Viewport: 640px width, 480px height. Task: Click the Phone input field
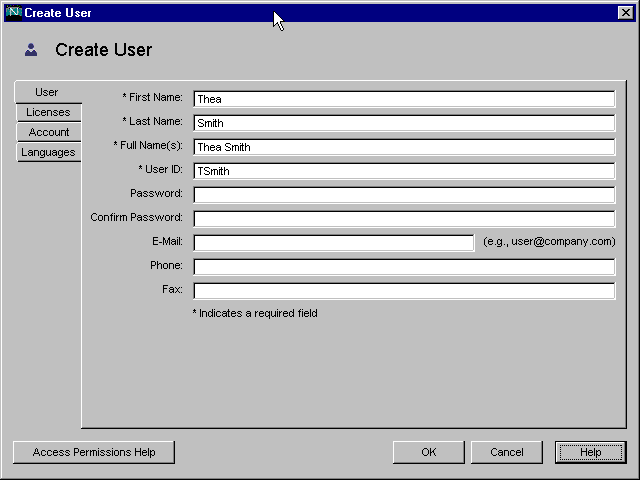[x=404, y=267]
